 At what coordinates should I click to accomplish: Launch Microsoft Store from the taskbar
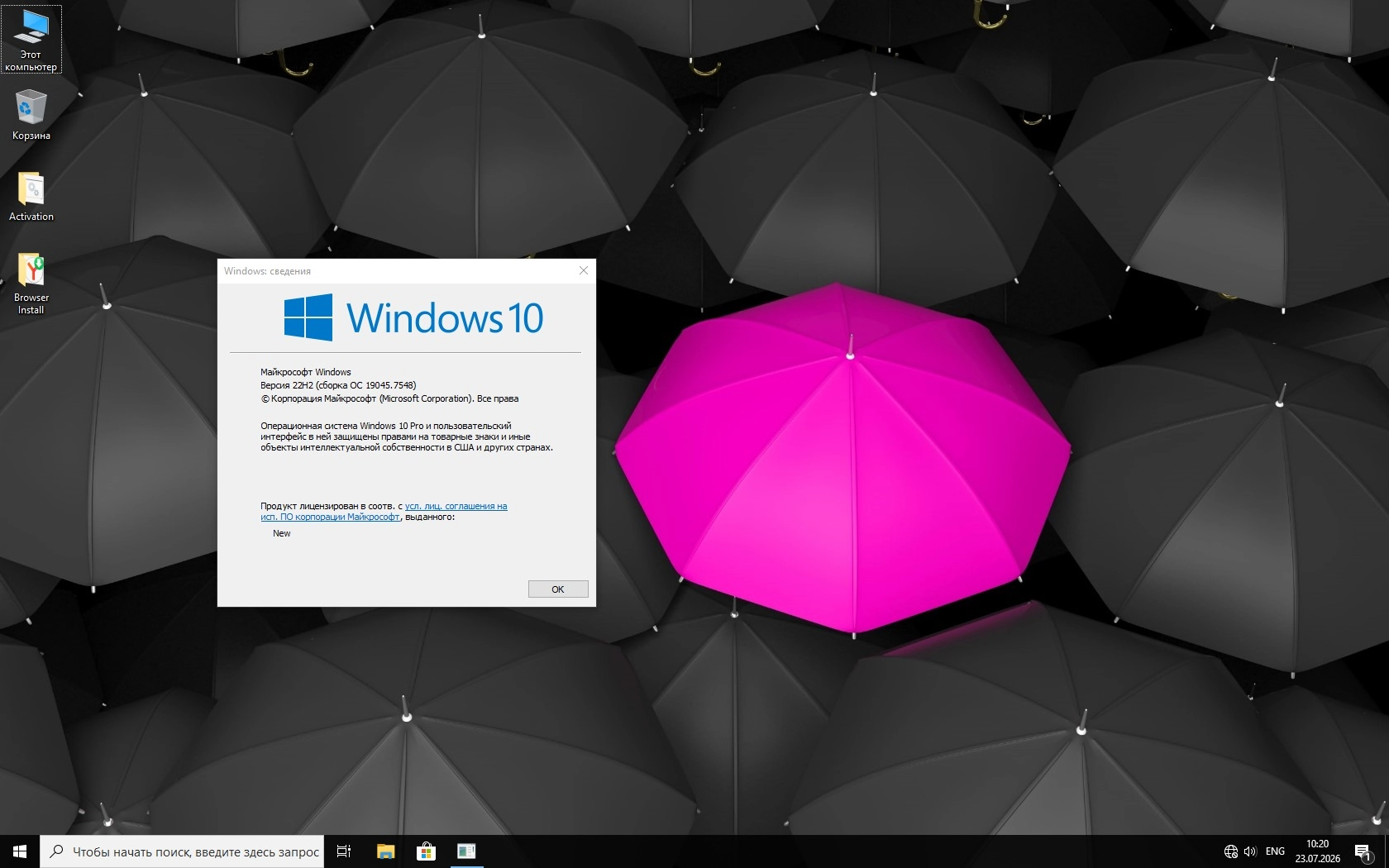426,851
